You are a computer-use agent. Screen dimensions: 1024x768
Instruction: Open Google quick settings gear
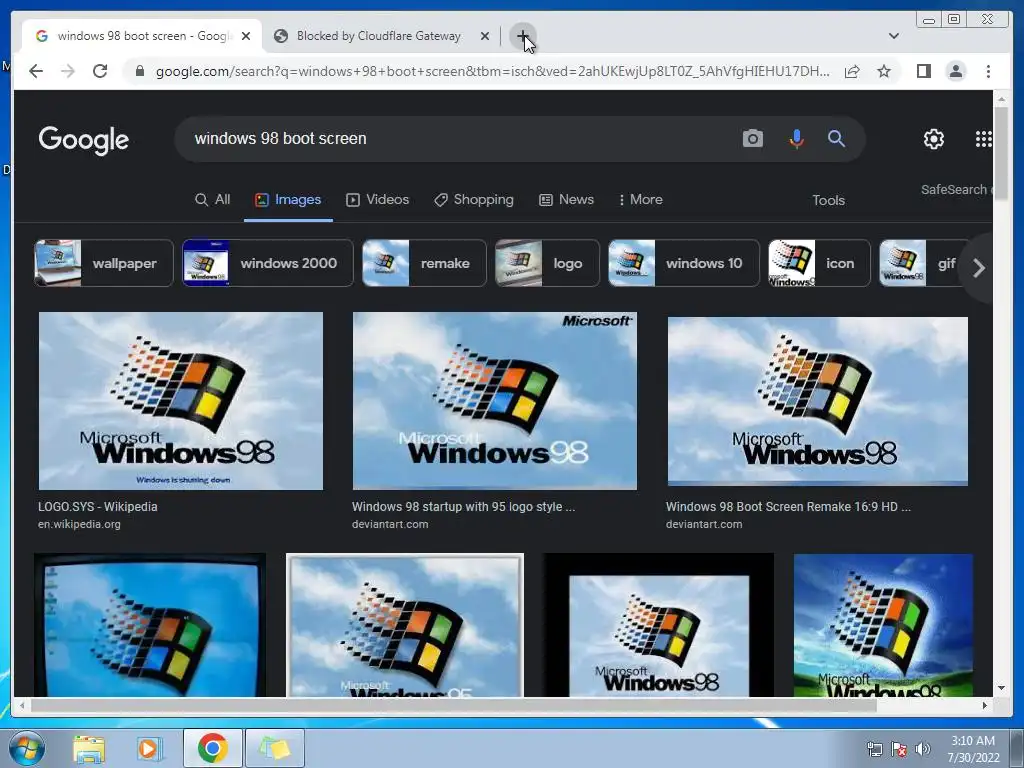pyautogui.click(x=934, y=138)
